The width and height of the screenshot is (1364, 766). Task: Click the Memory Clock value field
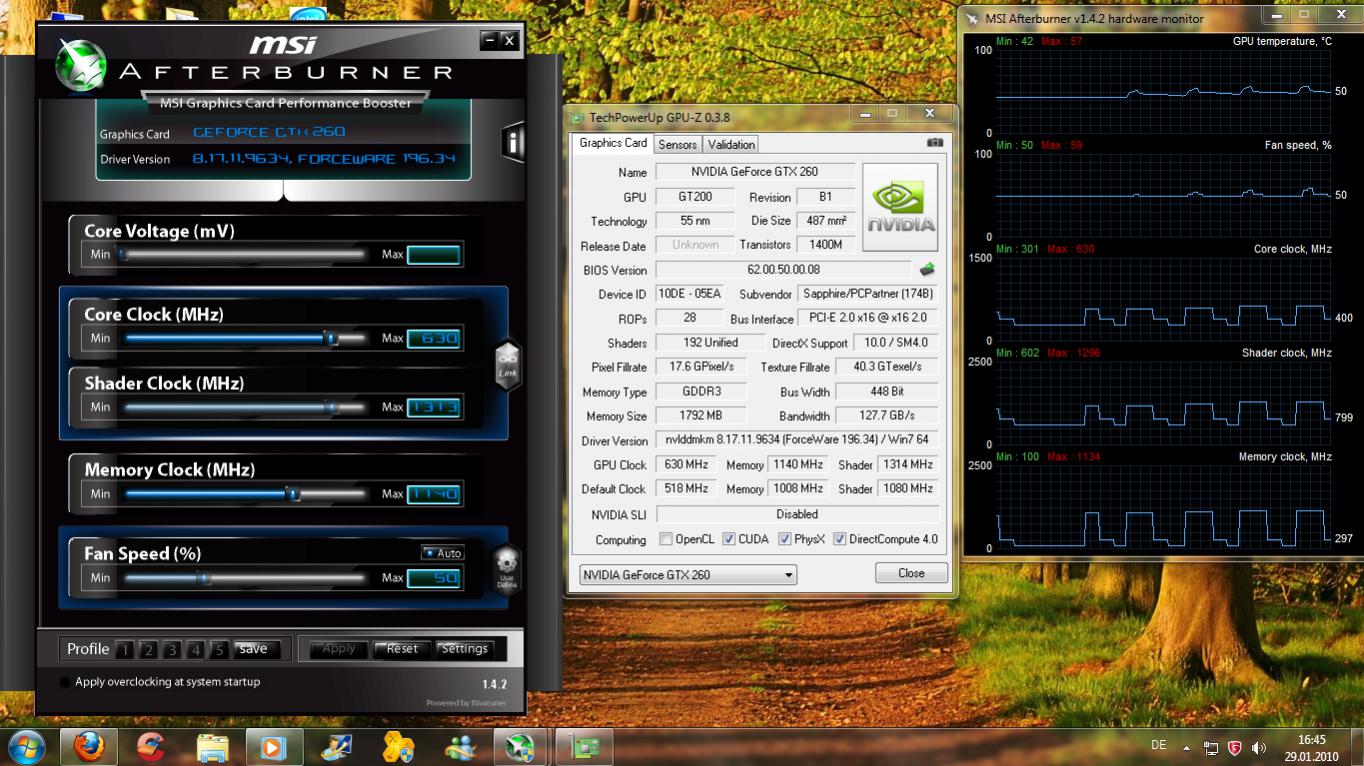click(x=434, y=494)
